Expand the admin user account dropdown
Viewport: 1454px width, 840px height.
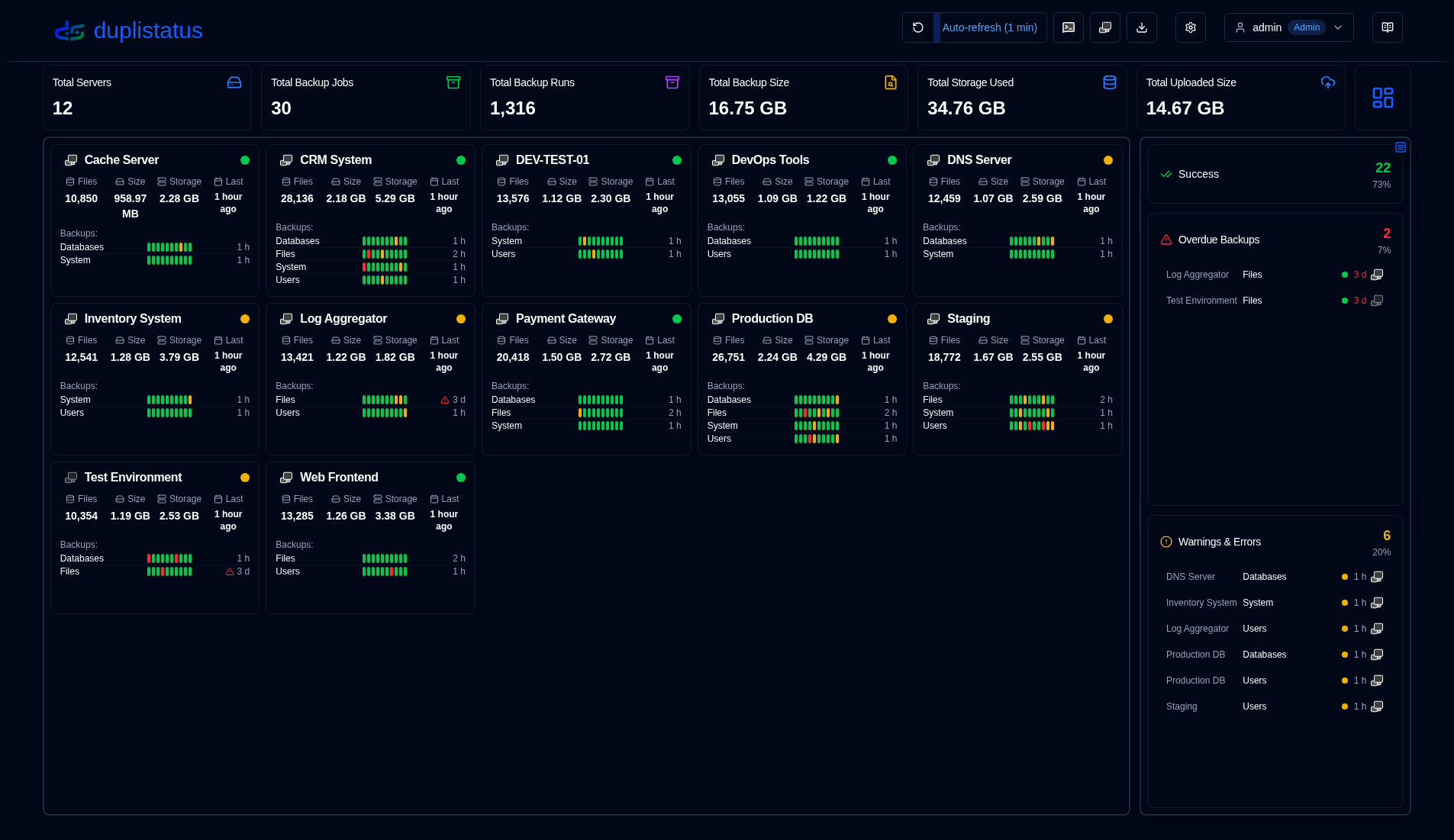click(x=1338, y=27)
